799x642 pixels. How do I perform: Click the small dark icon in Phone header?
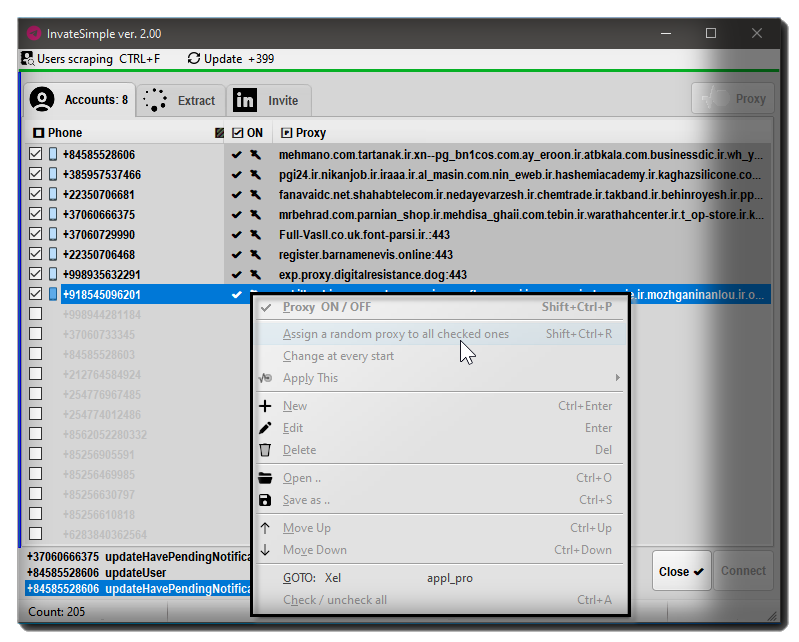click(219, 133)
